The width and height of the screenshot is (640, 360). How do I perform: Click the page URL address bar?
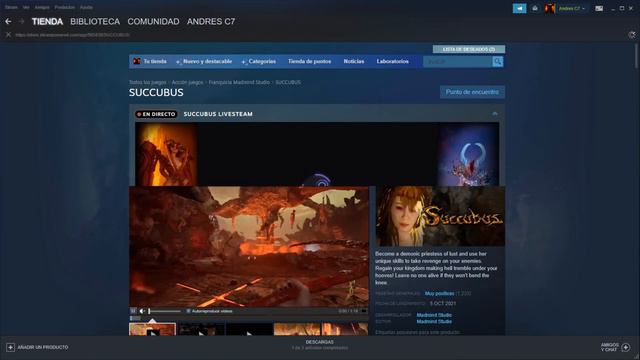pos(73,35)
